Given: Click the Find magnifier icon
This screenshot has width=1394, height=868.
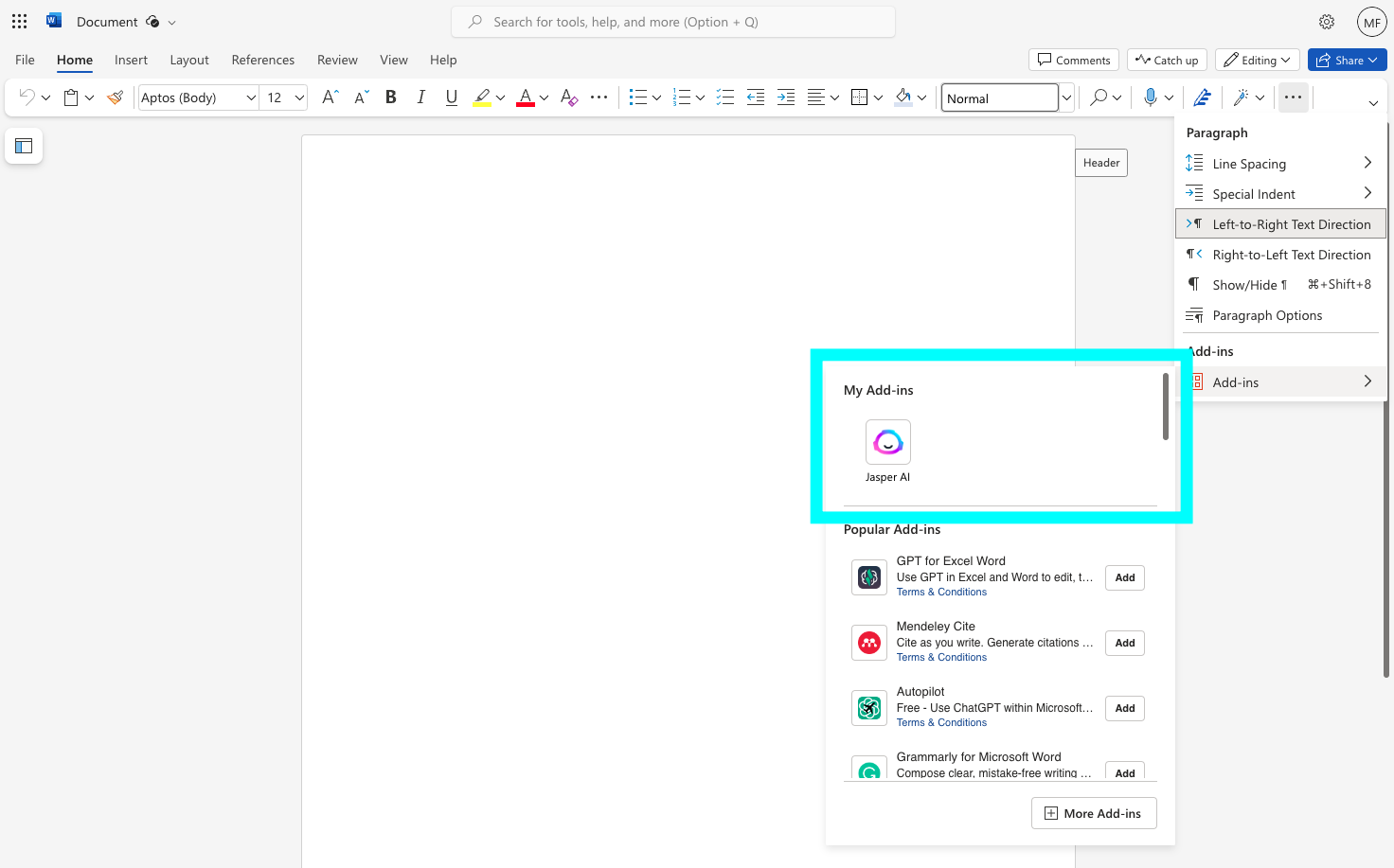Looking at the screenshot, I should click(1099, 97).
